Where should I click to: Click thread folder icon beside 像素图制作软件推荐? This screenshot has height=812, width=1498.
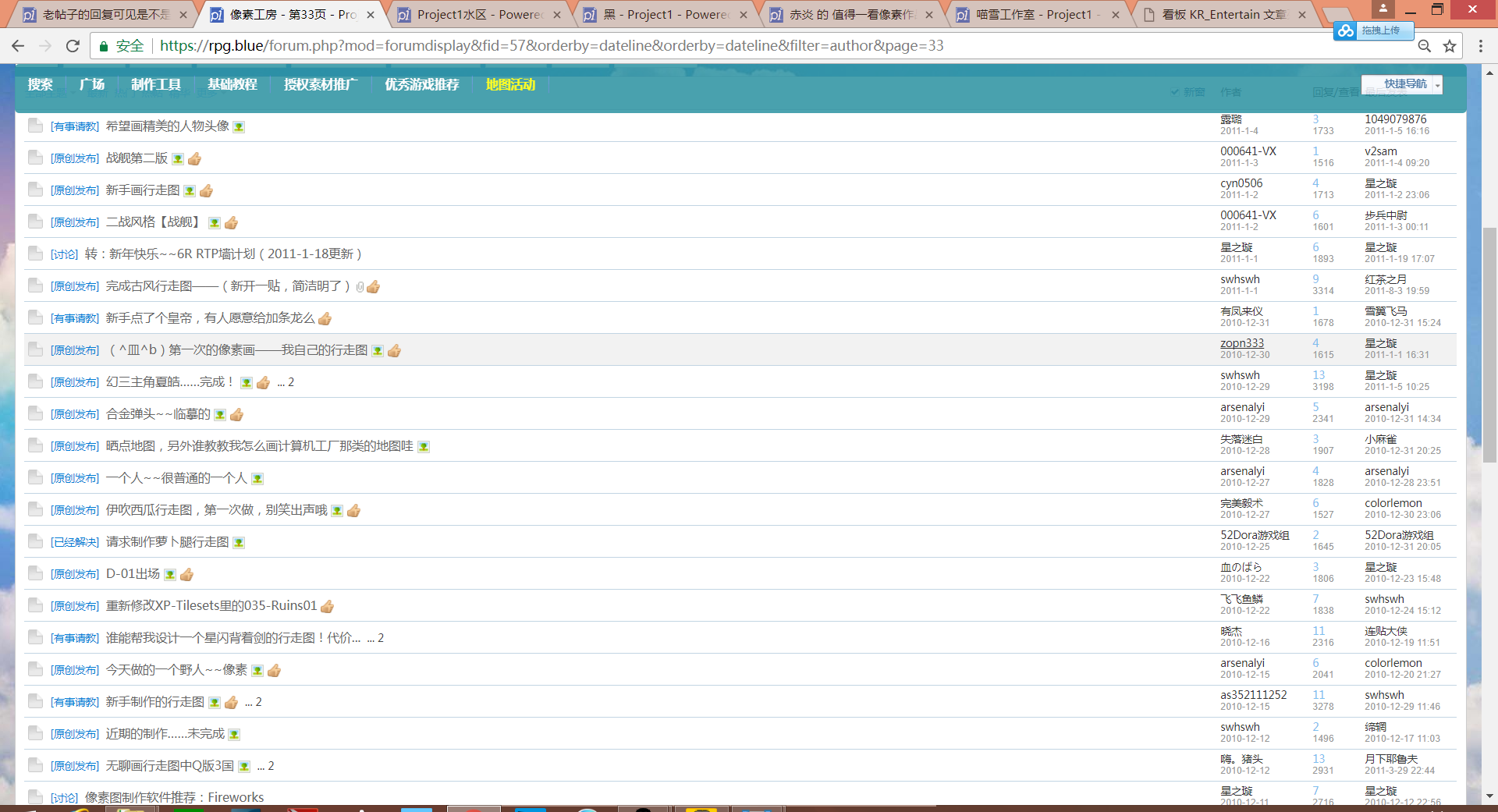pyautogui.click(x=35, y=797)
